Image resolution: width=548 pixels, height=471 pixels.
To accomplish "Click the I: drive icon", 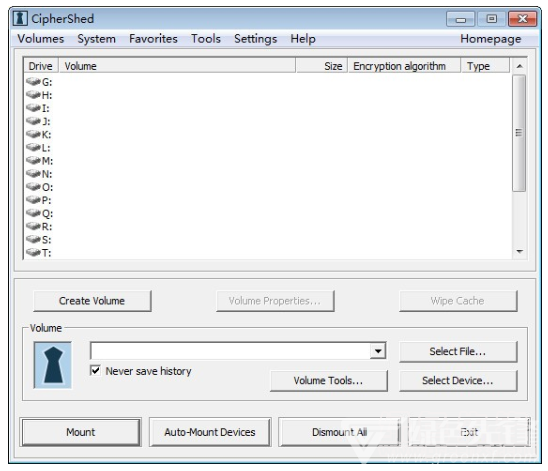I will 33,108.
